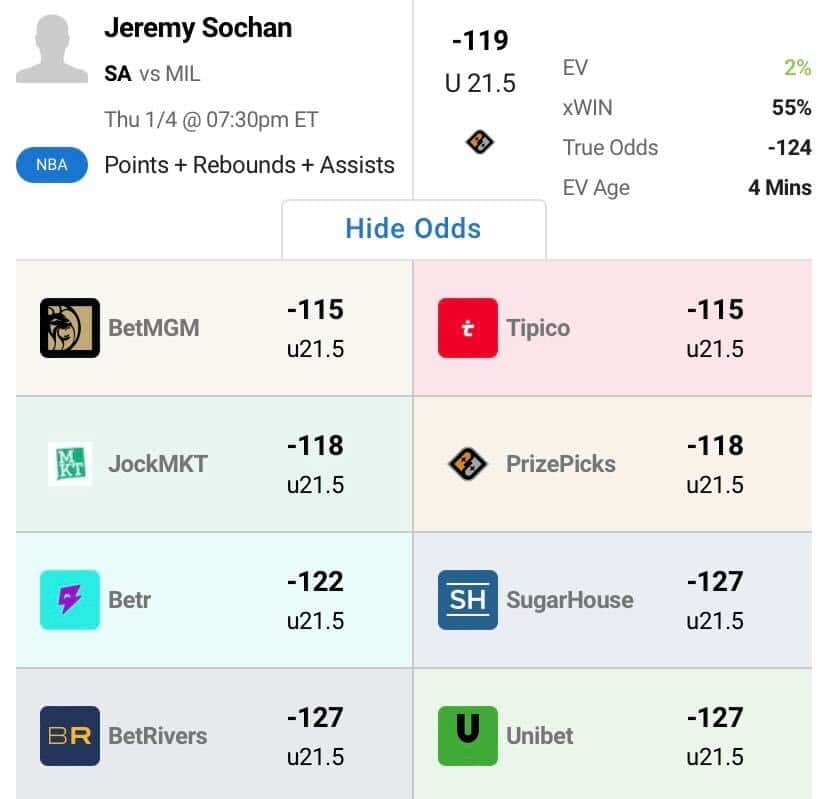Click the SugarHouse SH logo icon
Screen dimensions: 828x799
click(467, 599)
